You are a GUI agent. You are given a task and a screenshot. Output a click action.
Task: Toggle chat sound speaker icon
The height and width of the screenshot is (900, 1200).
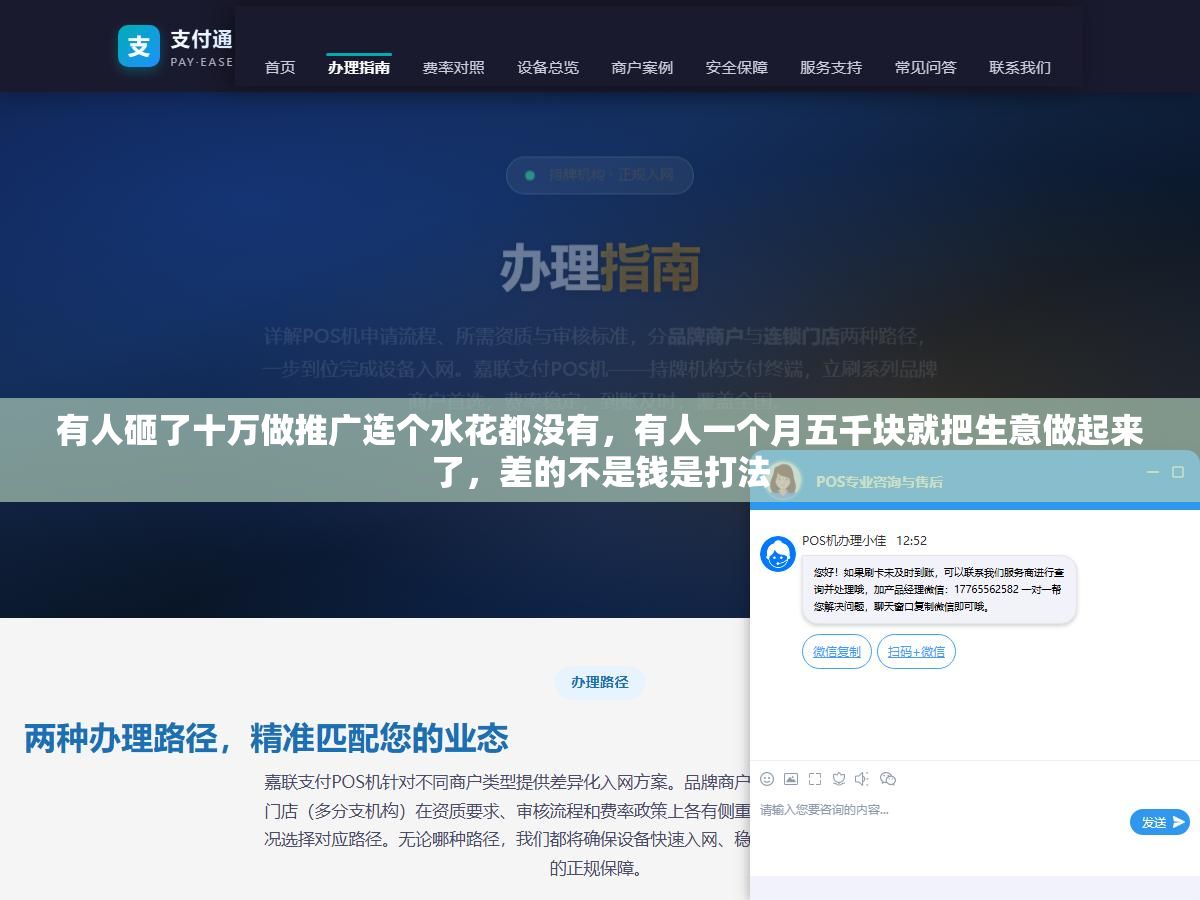862,779
